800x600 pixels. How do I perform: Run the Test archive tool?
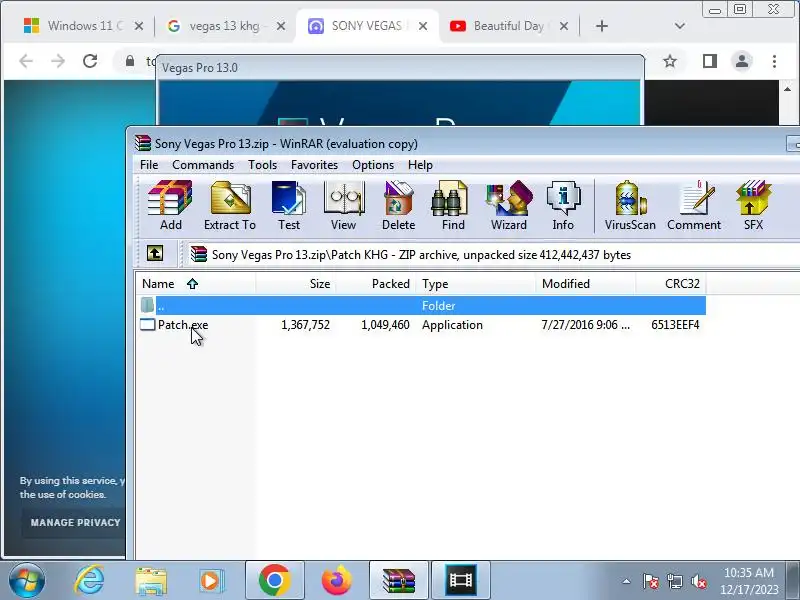(289, 205)
